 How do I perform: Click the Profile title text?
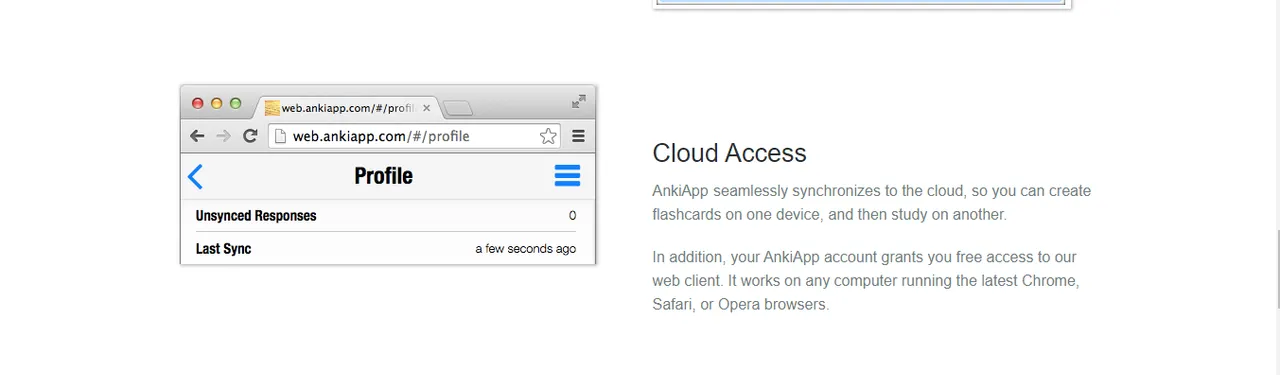tap(383, 176)
